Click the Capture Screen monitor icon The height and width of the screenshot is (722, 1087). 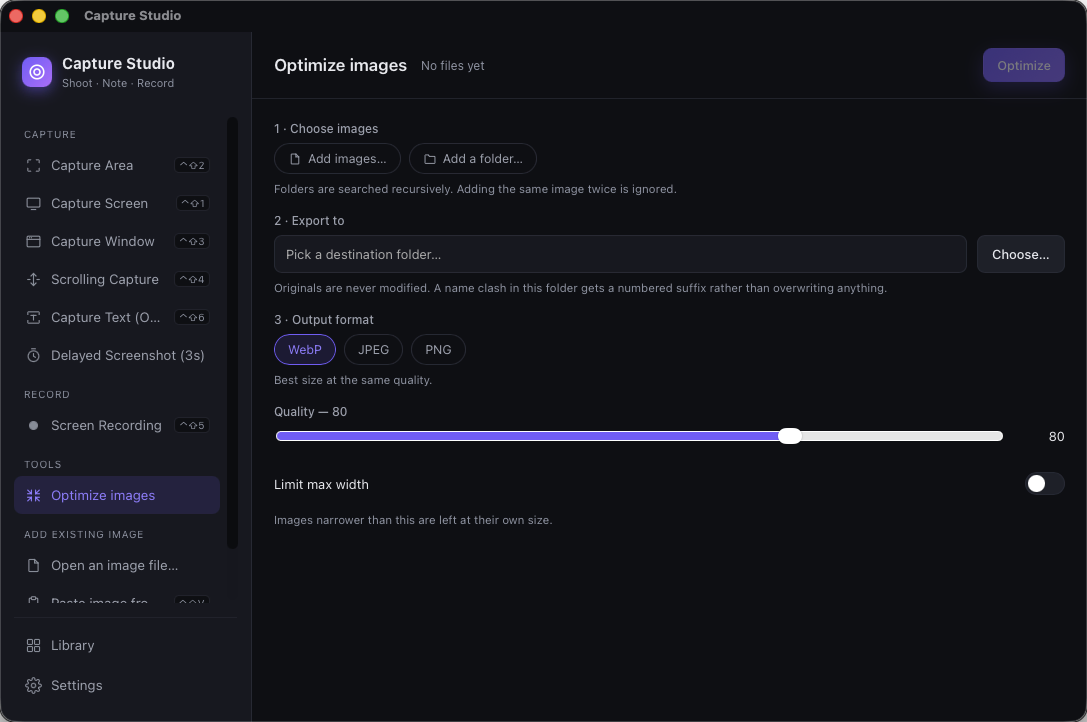point(33,204)
